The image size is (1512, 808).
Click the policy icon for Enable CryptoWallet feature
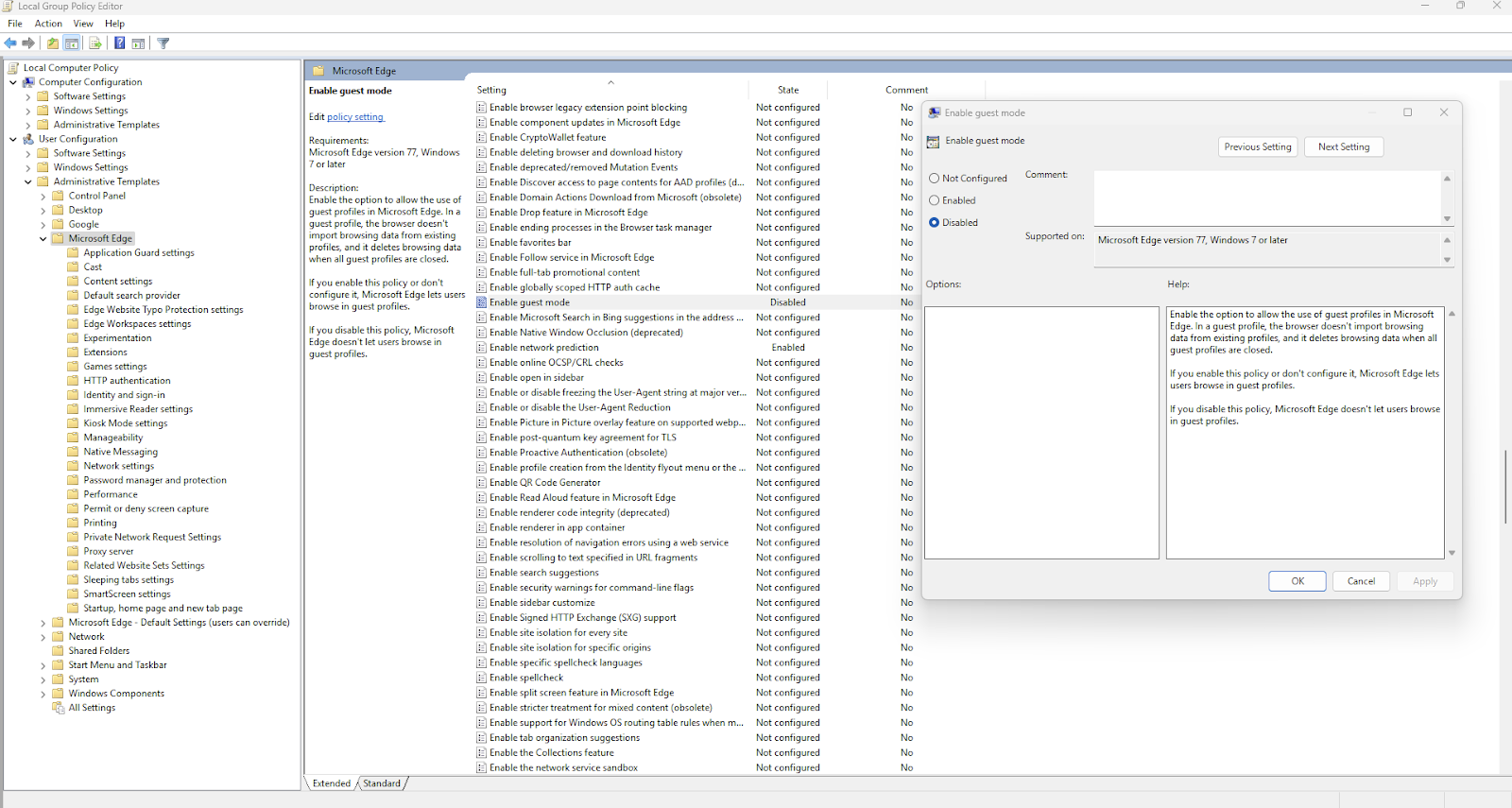pos(482,137)
